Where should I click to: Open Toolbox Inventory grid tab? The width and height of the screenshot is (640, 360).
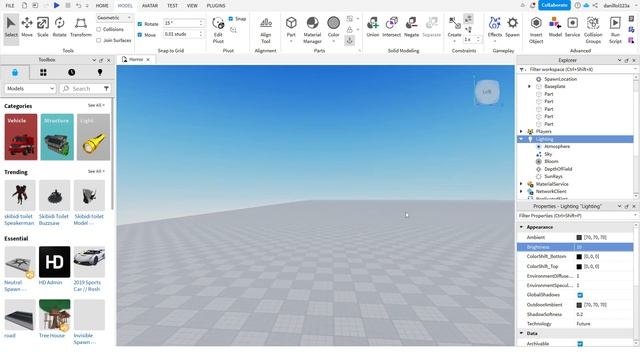tap(43, 72)
